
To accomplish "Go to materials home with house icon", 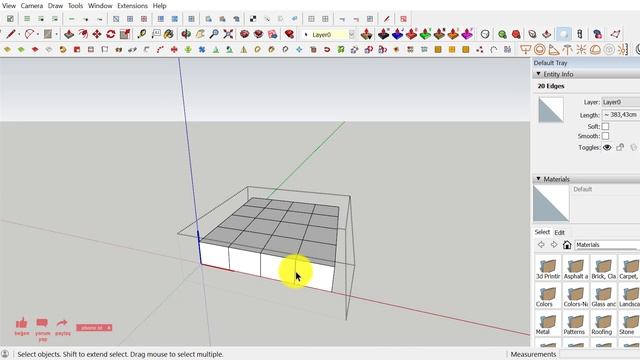I will click(567, 244).
